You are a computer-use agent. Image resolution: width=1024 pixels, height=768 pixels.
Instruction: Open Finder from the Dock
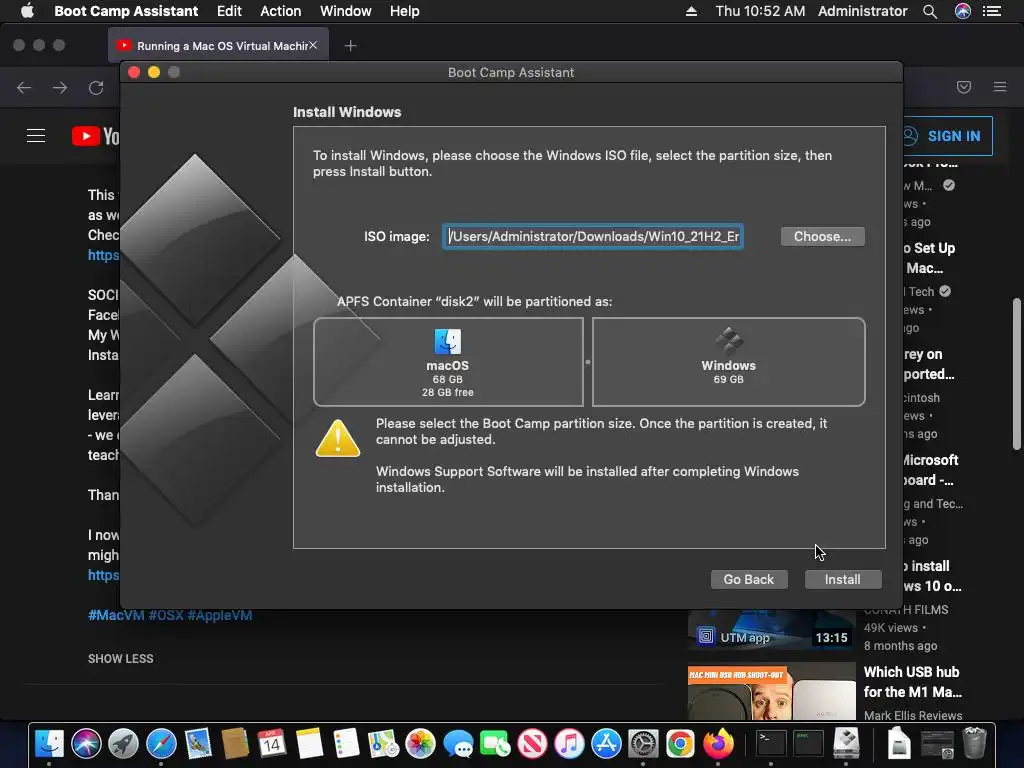pyautogui.click(x=49, y=743)
